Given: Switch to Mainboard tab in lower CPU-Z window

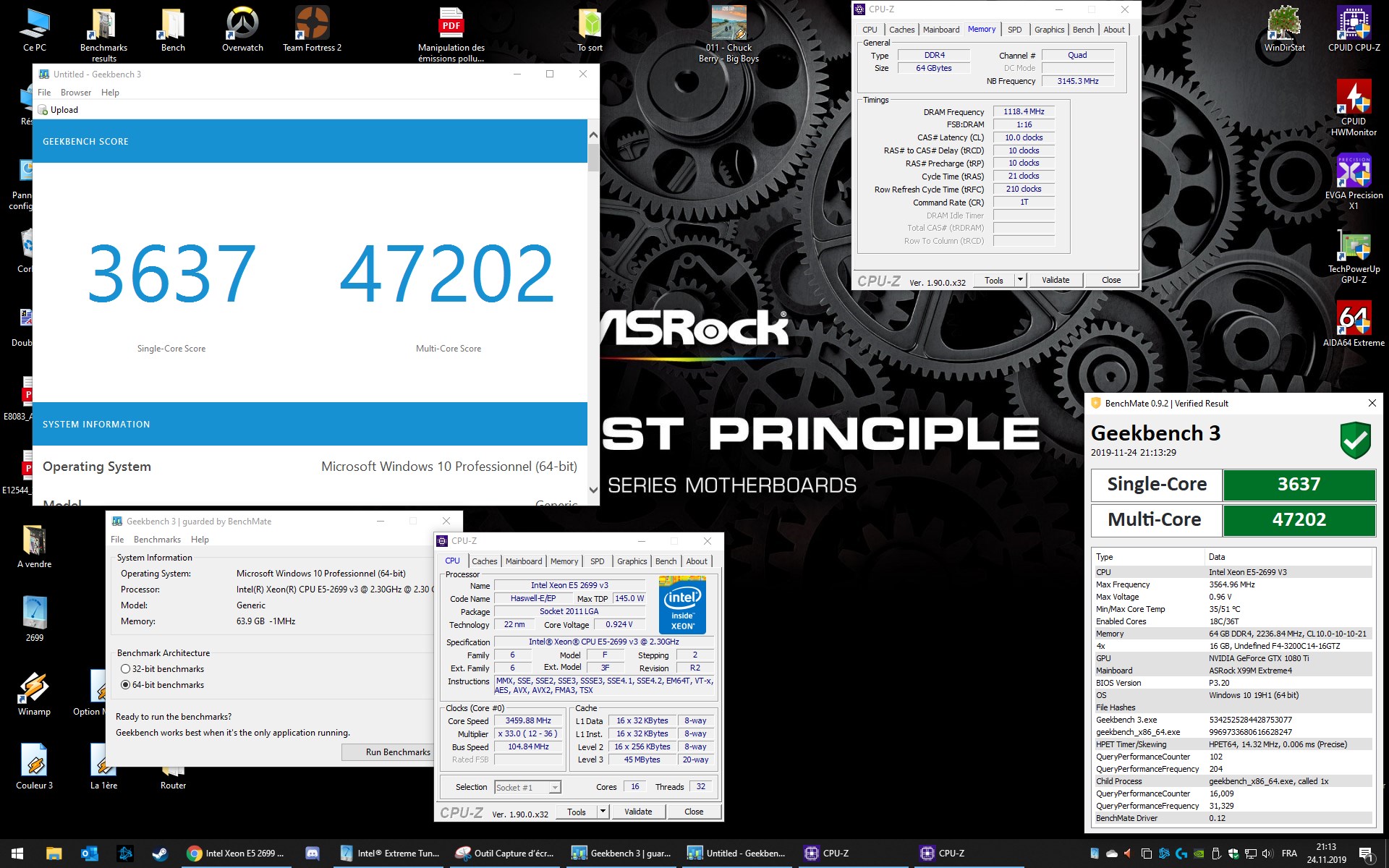Looking at the screenshot, I should tap(524, 561).
